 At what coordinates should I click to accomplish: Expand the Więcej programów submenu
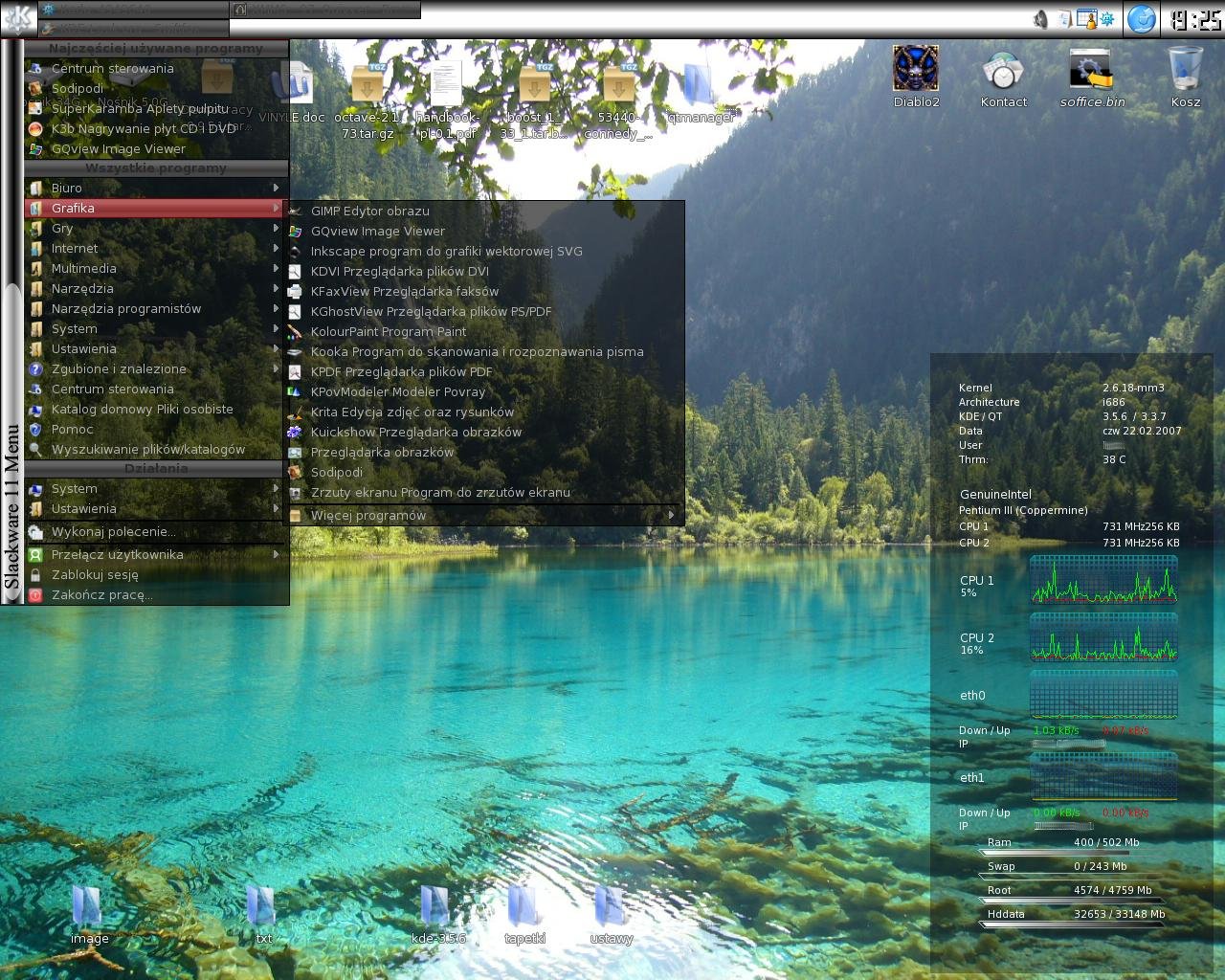(x=485, y=515)
